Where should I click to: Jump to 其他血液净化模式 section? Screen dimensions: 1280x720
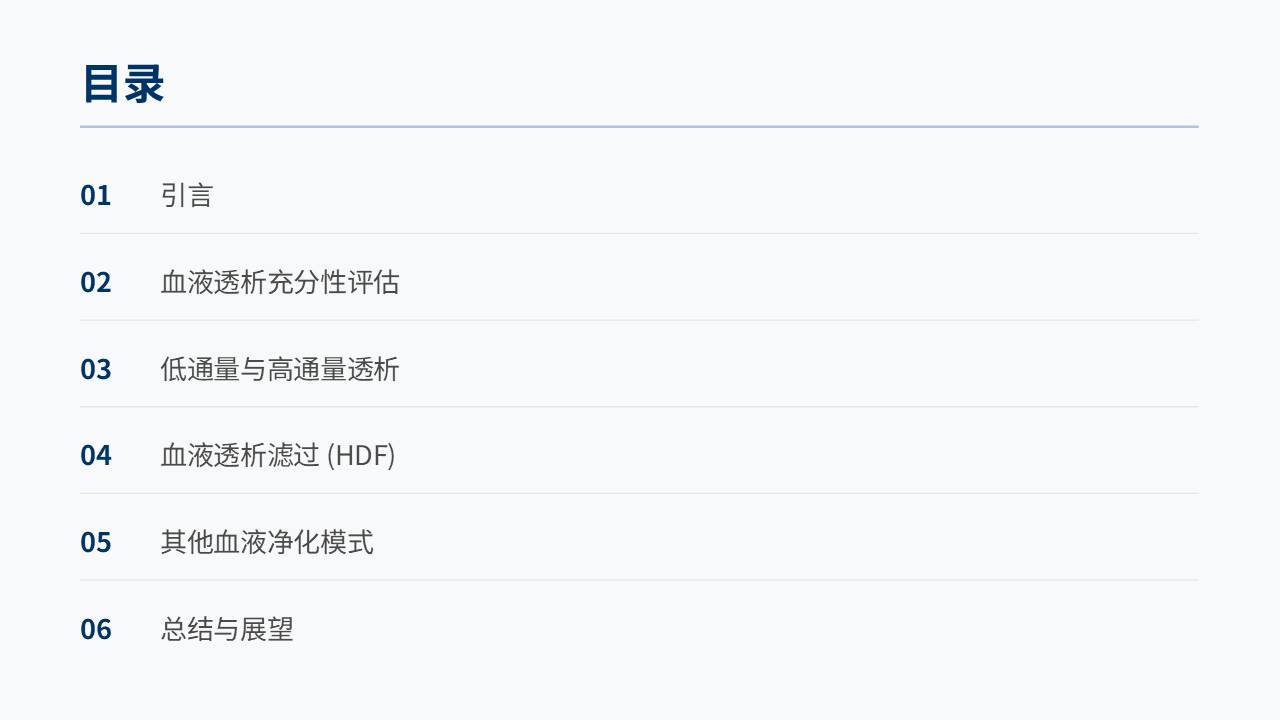click(267, 542)
